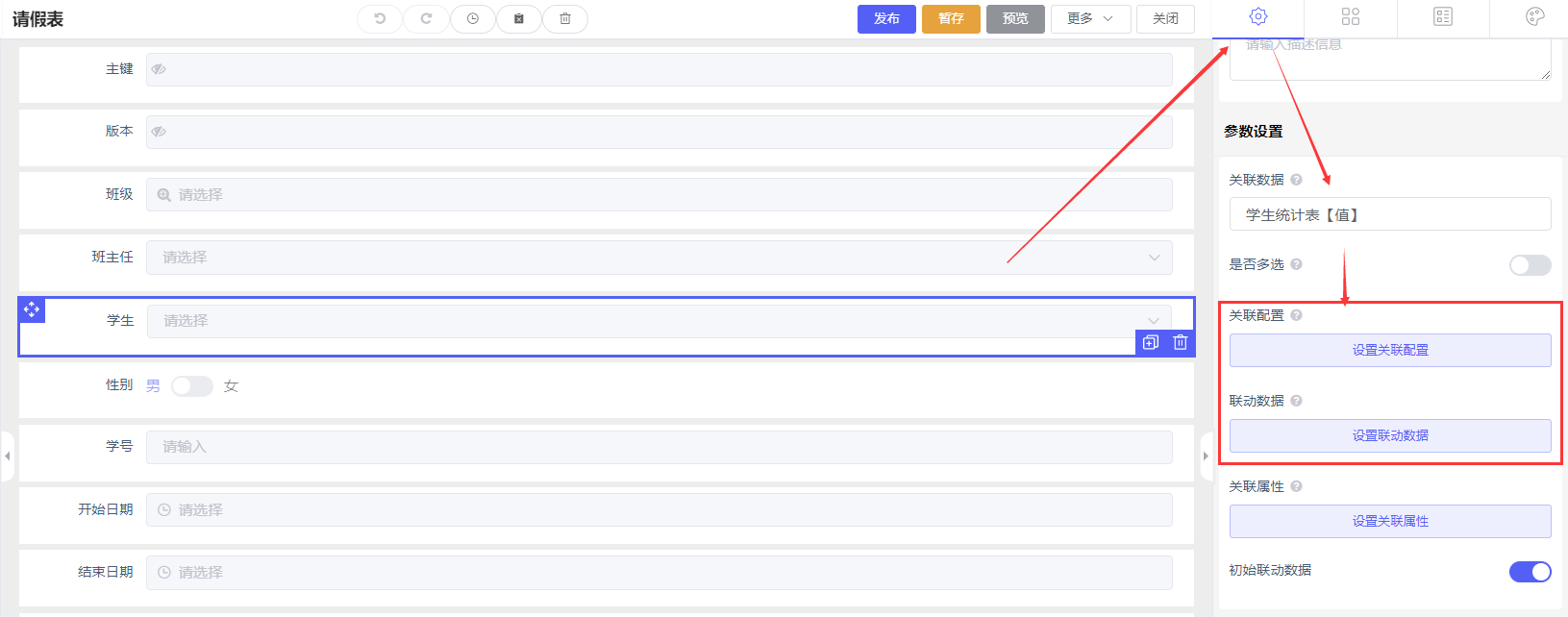The height and width of the screenshot is (617, 1568).
Task: Copy the selected 学生 field
Action: click(x=1151, y=342)
